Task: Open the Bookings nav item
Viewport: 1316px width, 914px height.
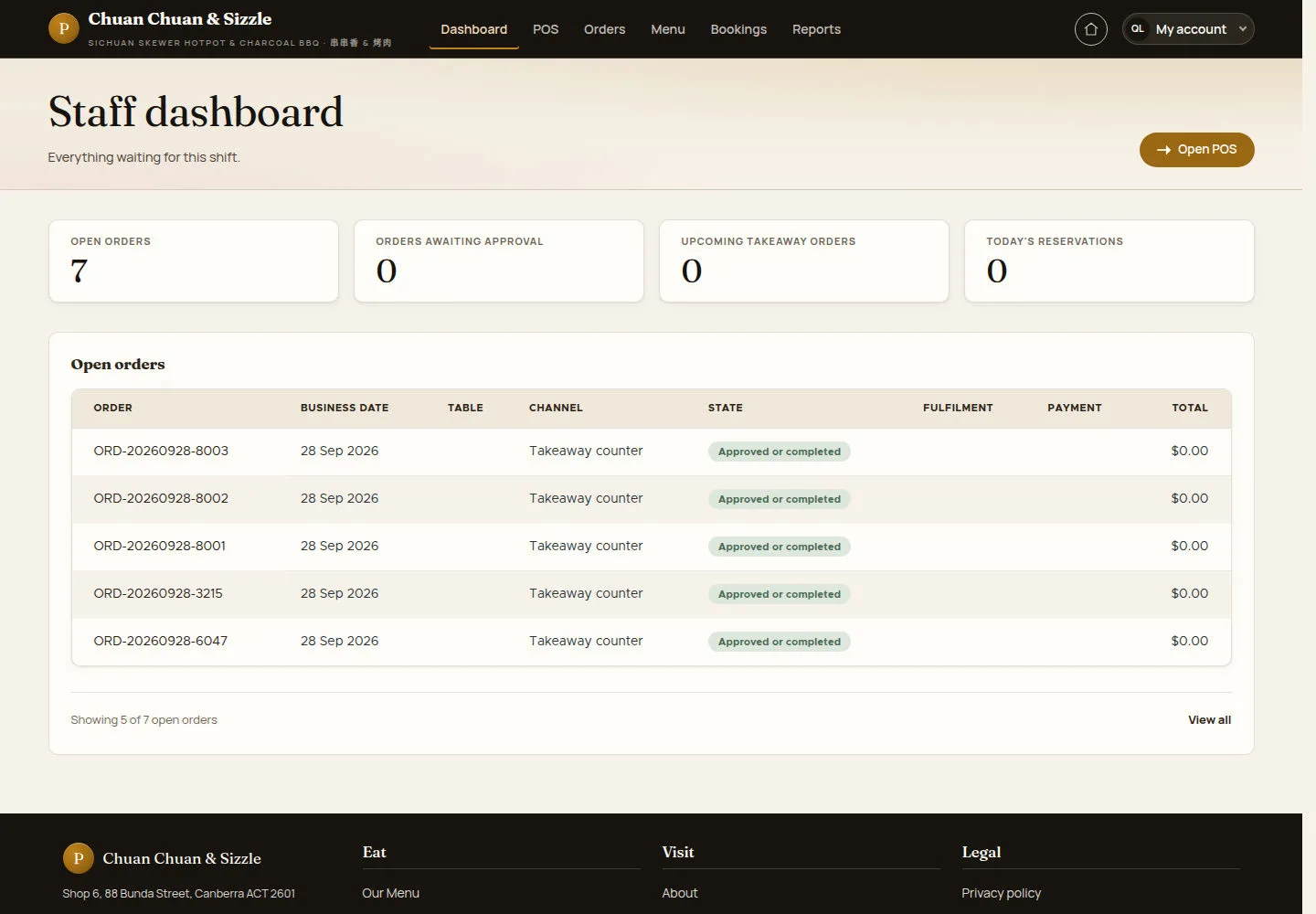Action: point(738,29)
